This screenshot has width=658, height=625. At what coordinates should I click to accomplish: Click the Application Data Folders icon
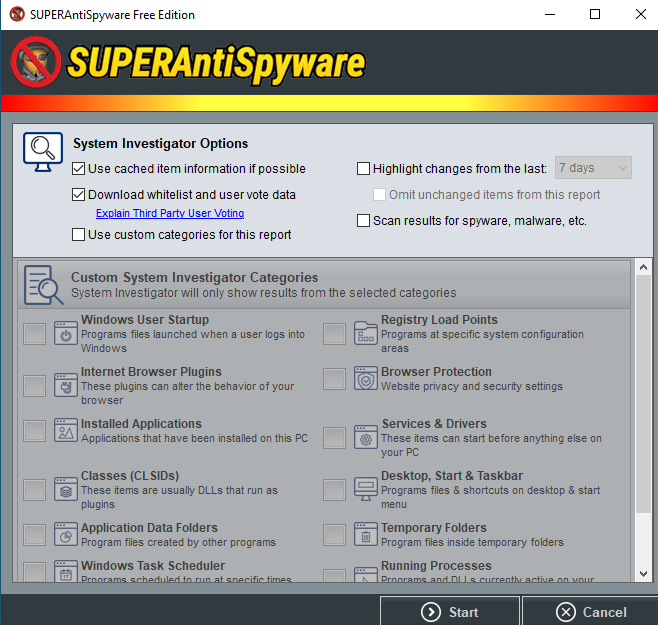click(66, 534)
